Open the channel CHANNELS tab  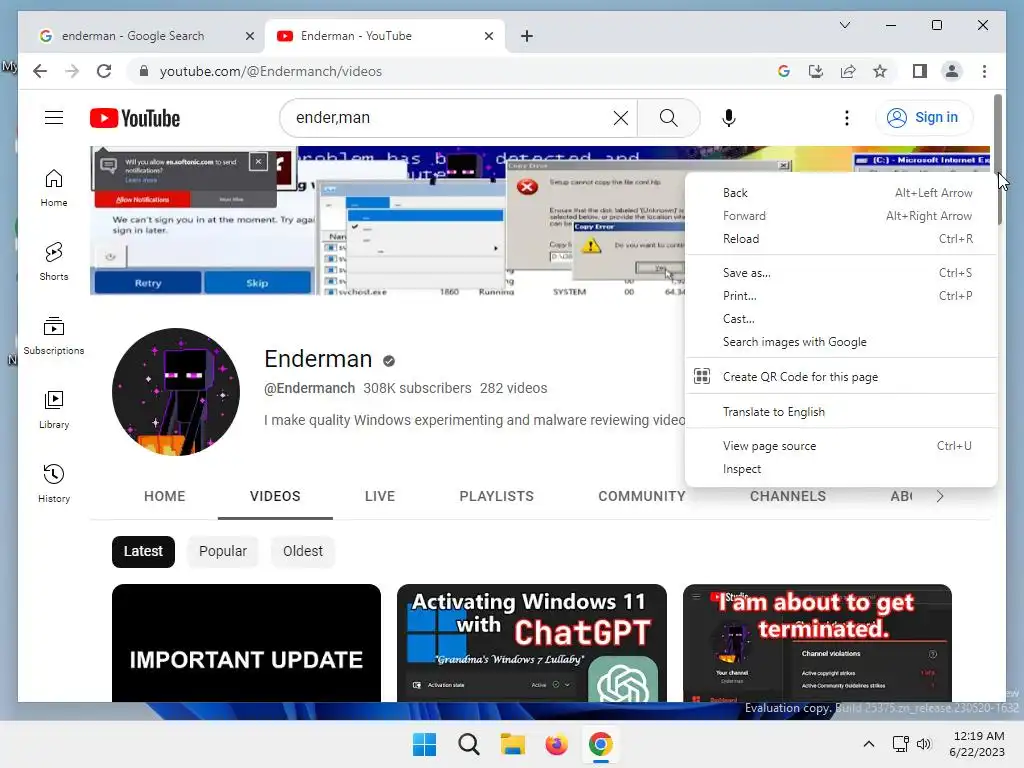pyautogui.click(x=788, y=496)
